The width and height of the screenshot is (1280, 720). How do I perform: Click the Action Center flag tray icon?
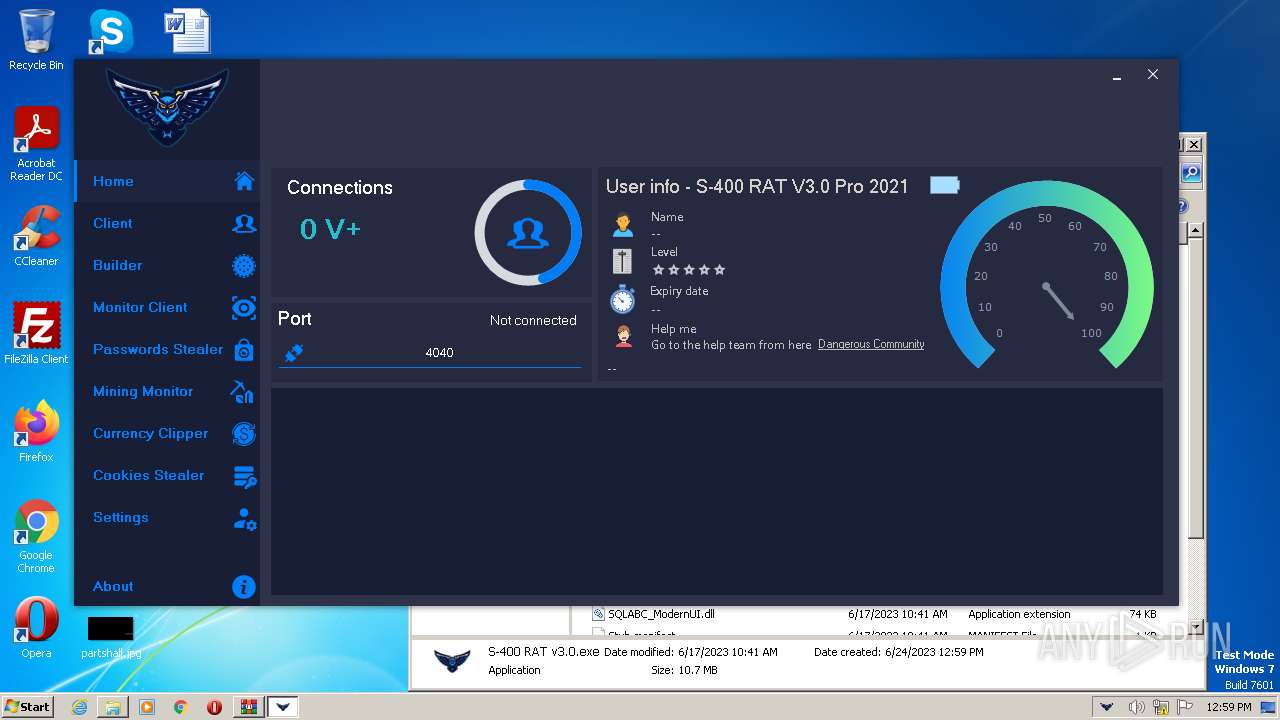click(1186, 707)
